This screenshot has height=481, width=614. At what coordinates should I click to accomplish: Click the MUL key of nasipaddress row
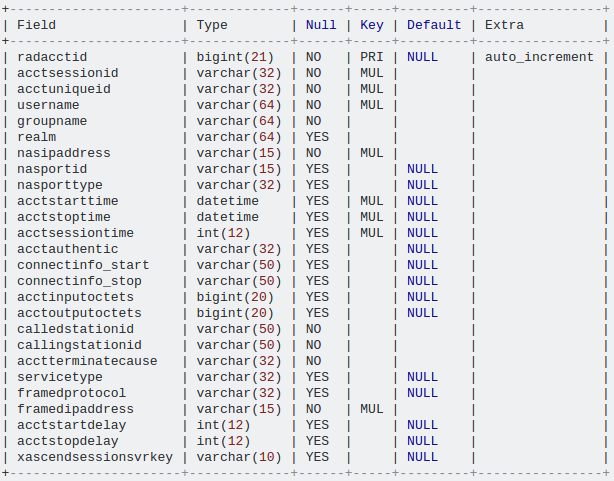(x=372, y=153)
